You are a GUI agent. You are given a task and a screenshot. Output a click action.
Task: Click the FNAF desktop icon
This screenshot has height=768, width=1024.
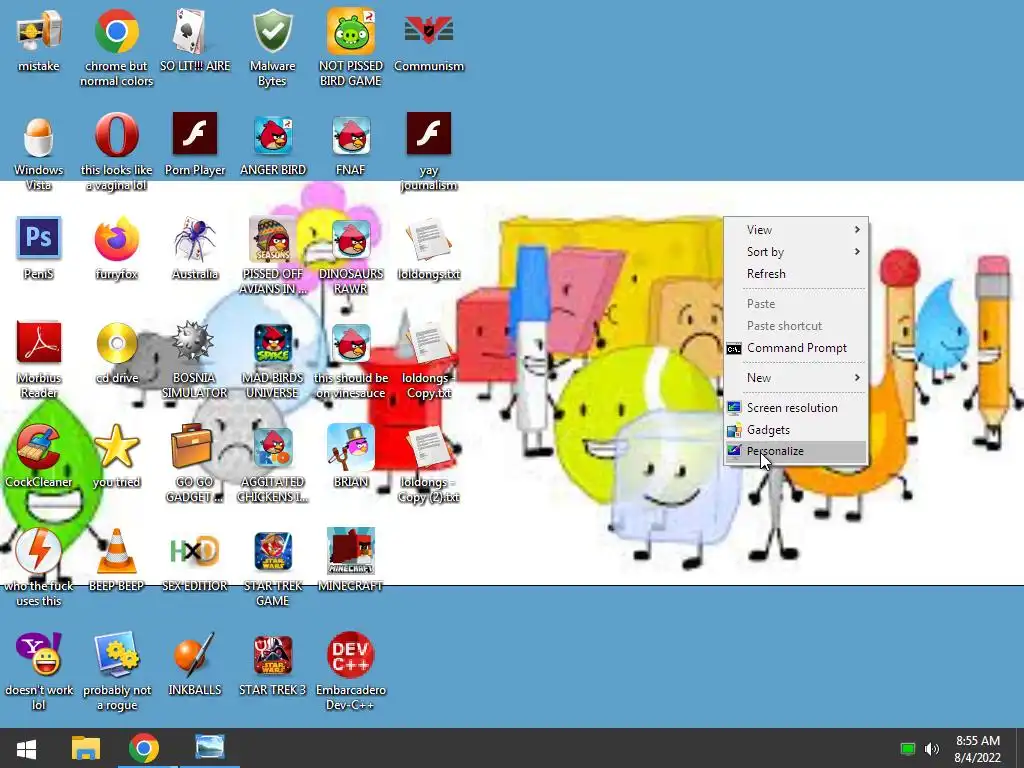click(351, 136)
